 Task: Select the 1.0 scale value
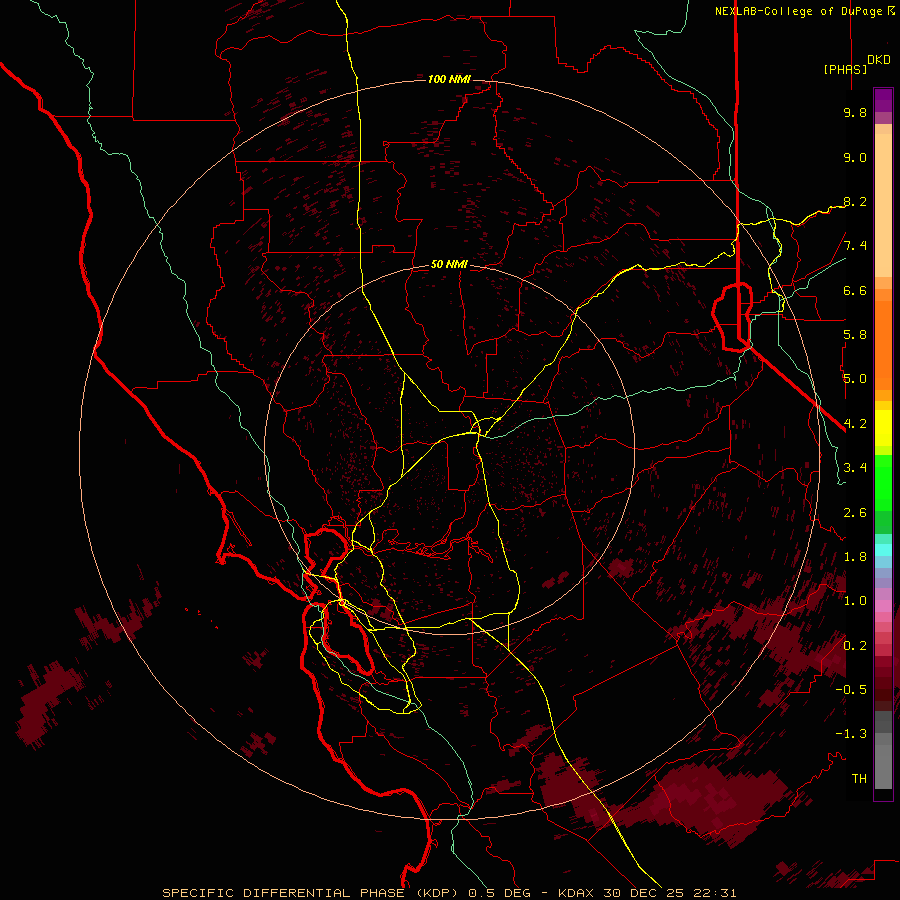tap(855, 601)
